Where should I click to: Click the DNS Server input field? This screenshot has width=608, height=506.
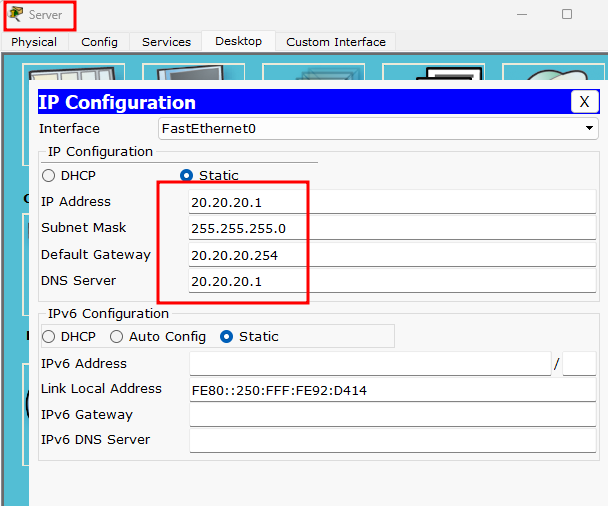coord(392,281)
